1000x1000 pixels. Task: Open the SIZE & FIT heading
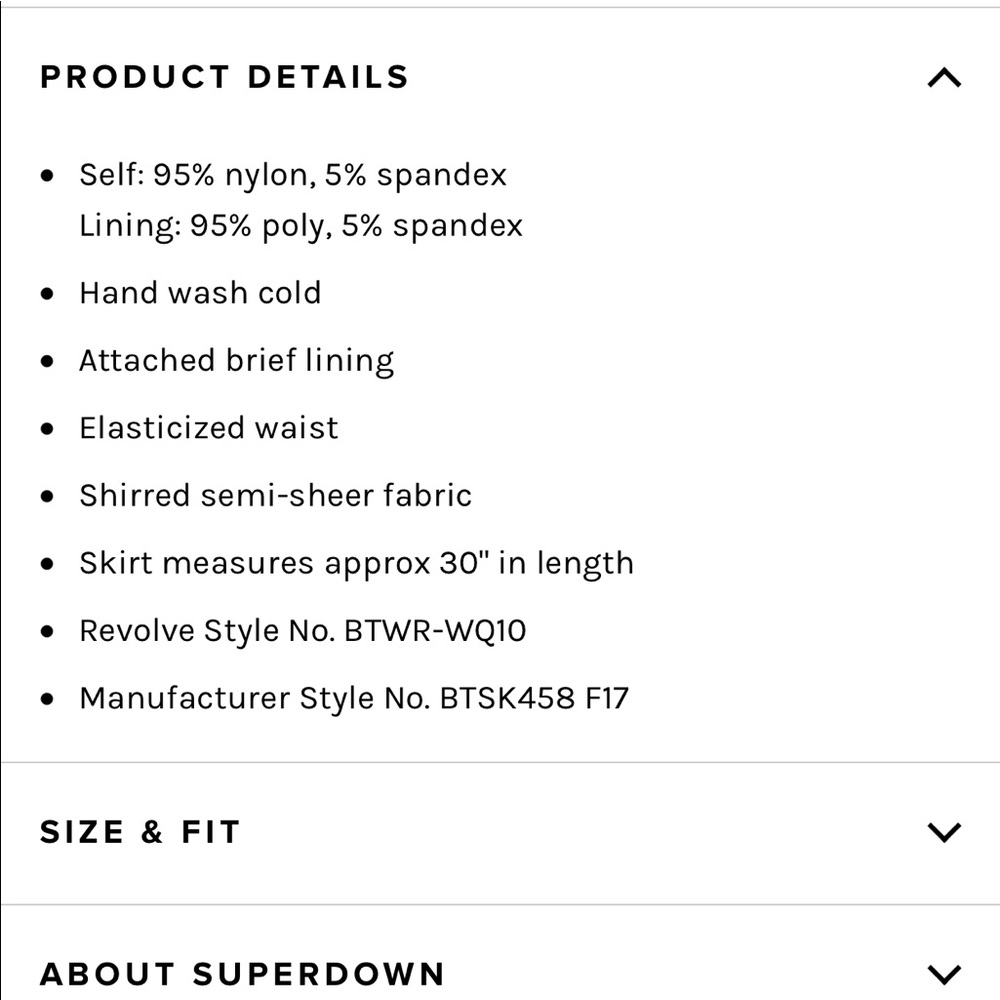pos(140,830)
